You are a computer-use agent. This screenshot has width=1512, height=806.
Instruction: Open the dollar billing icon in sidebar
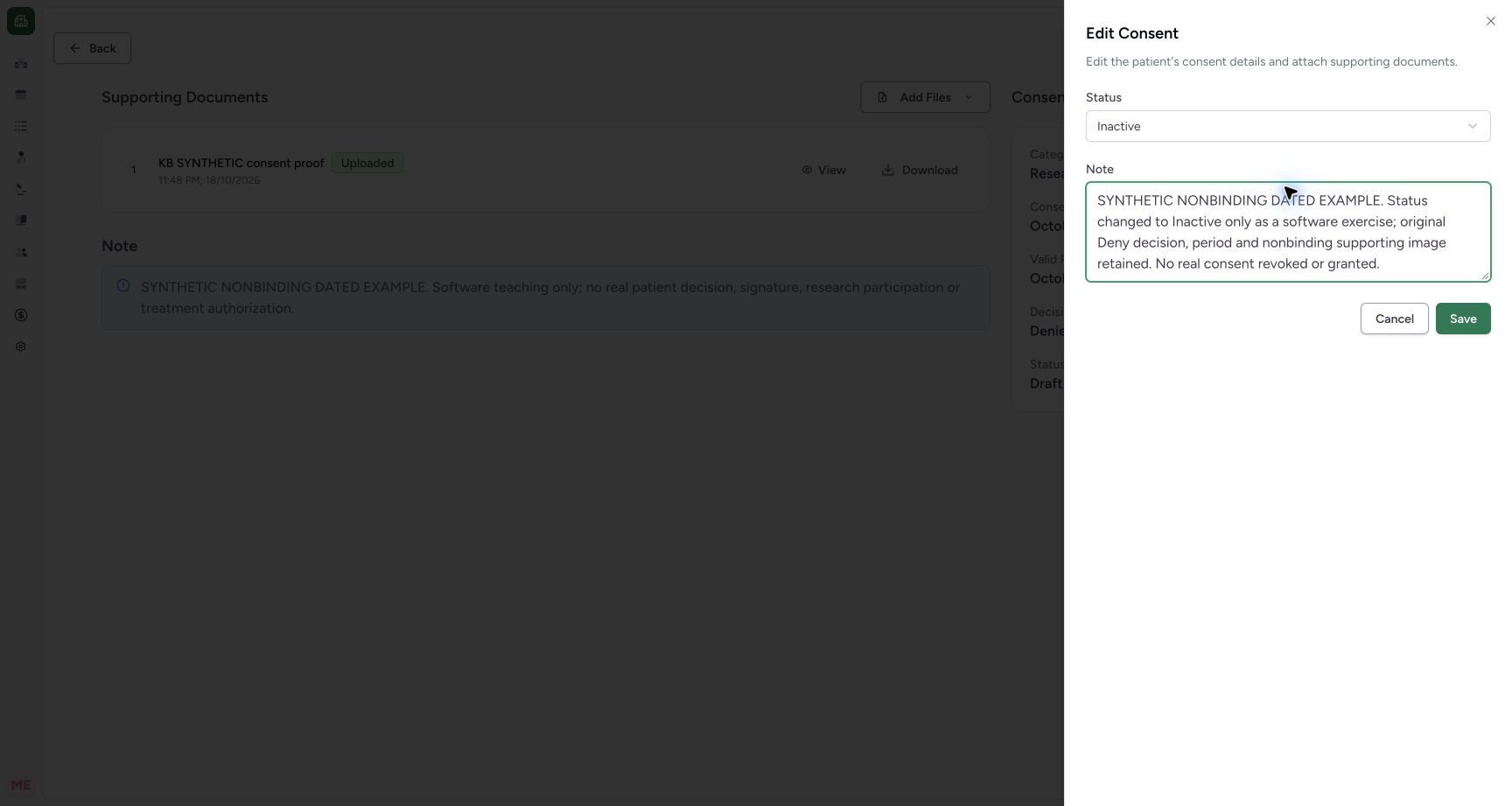[x=21, y=315]
